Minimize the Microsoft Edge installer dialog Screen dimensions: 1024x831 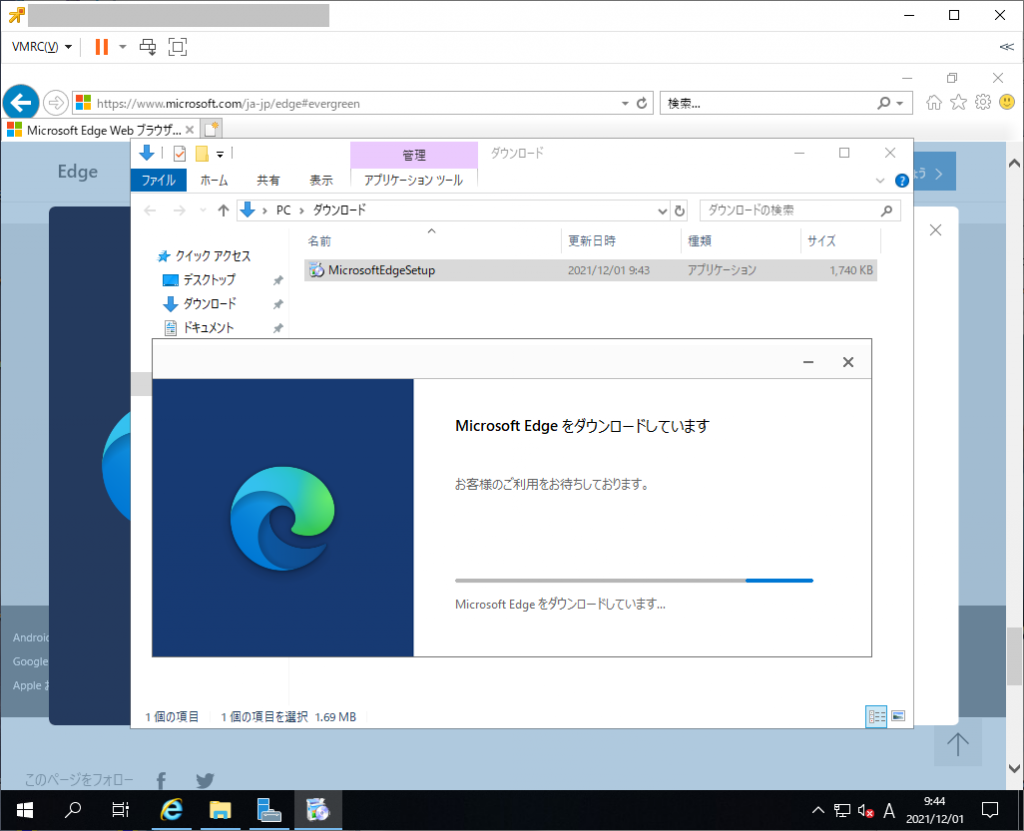[808, 362]
